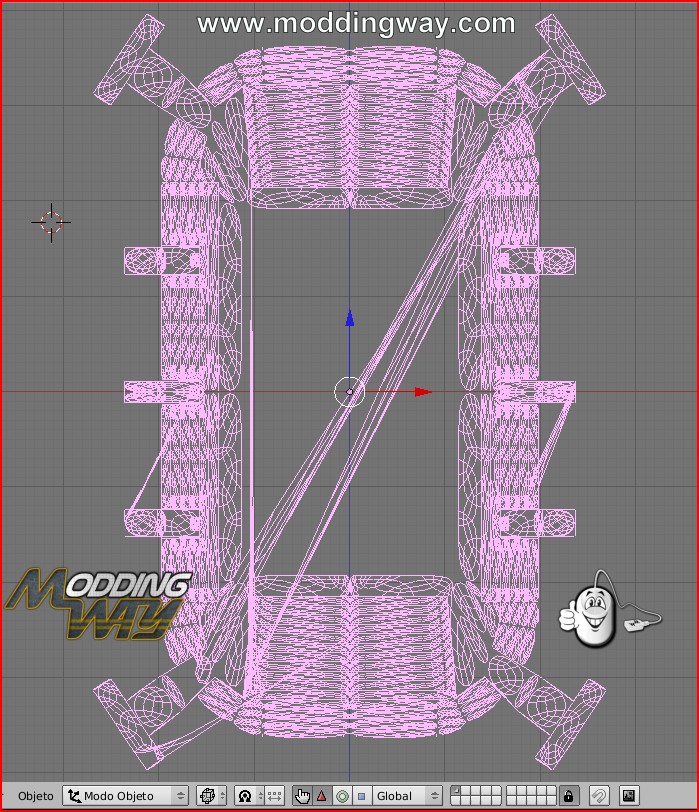Screen dimensions: 699x812
Task: Click the pivot point selector icon
Action: tap(245, 796)
